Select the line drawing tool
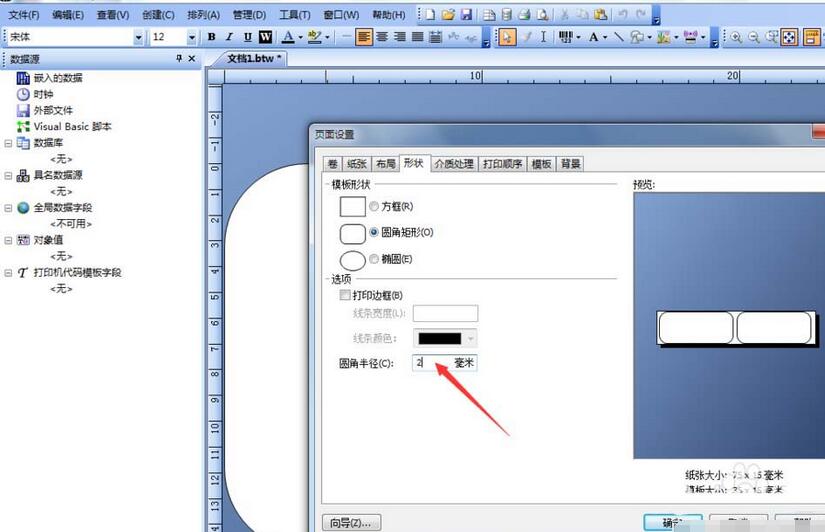 pyautogui.click(x=619, y=37)
